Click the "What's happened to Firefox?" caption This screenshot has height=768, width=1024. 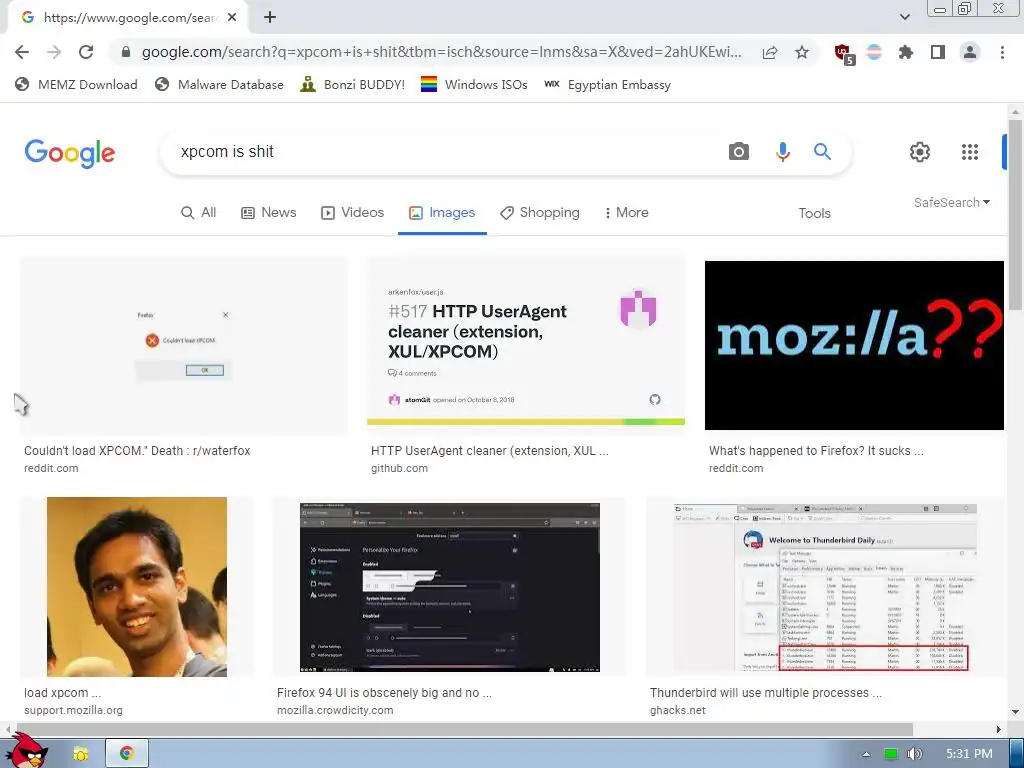(816, 451)
